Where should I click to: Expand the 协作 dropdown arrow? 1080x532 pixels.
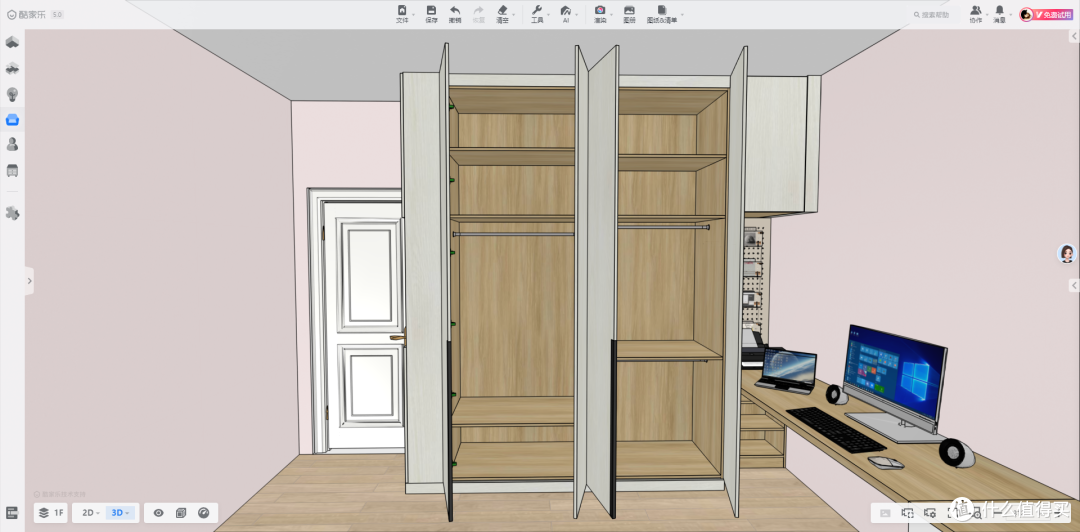(x=987, y=14)
